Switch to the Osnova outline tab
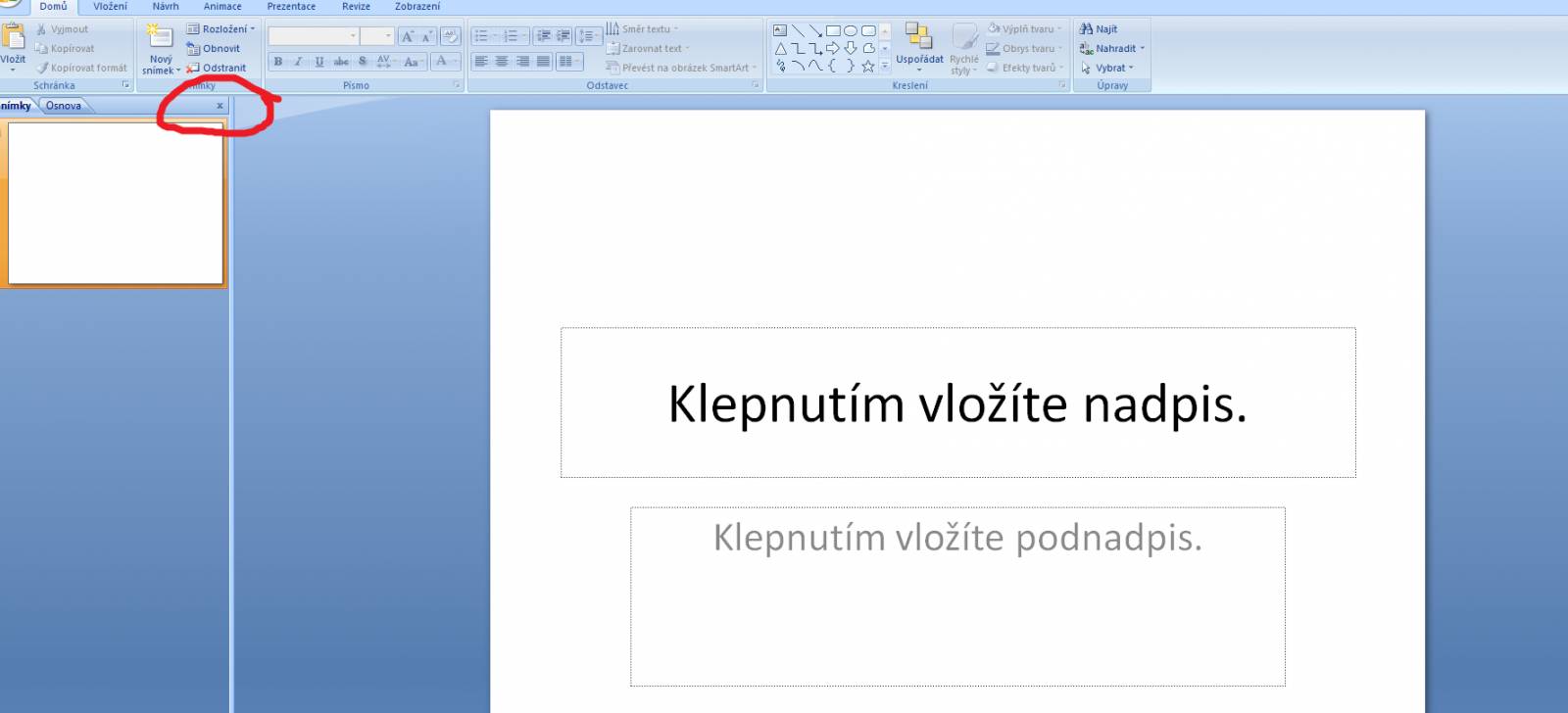Viewport: 1568px width, 713px height. (x=64, y=106)
